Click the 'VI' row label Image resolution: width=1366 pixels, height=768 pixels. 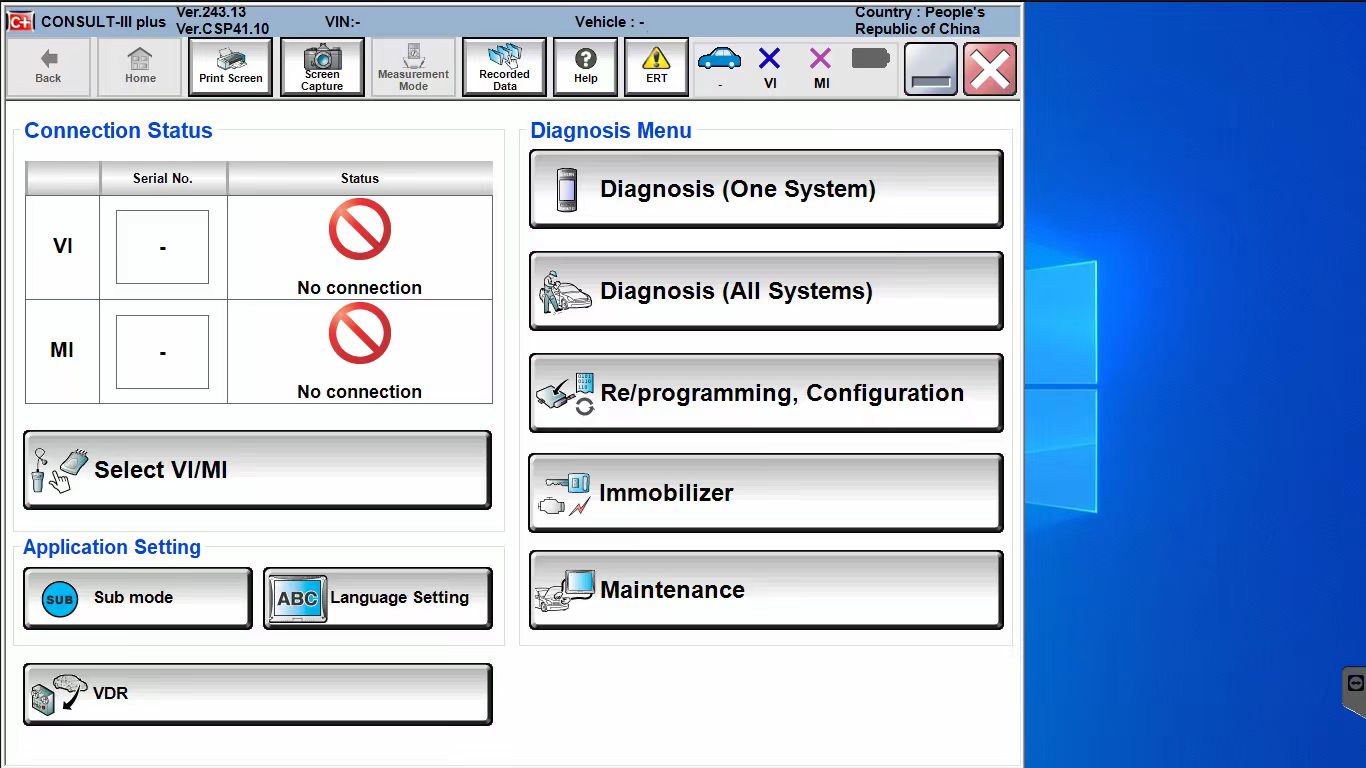coord(62,246)
